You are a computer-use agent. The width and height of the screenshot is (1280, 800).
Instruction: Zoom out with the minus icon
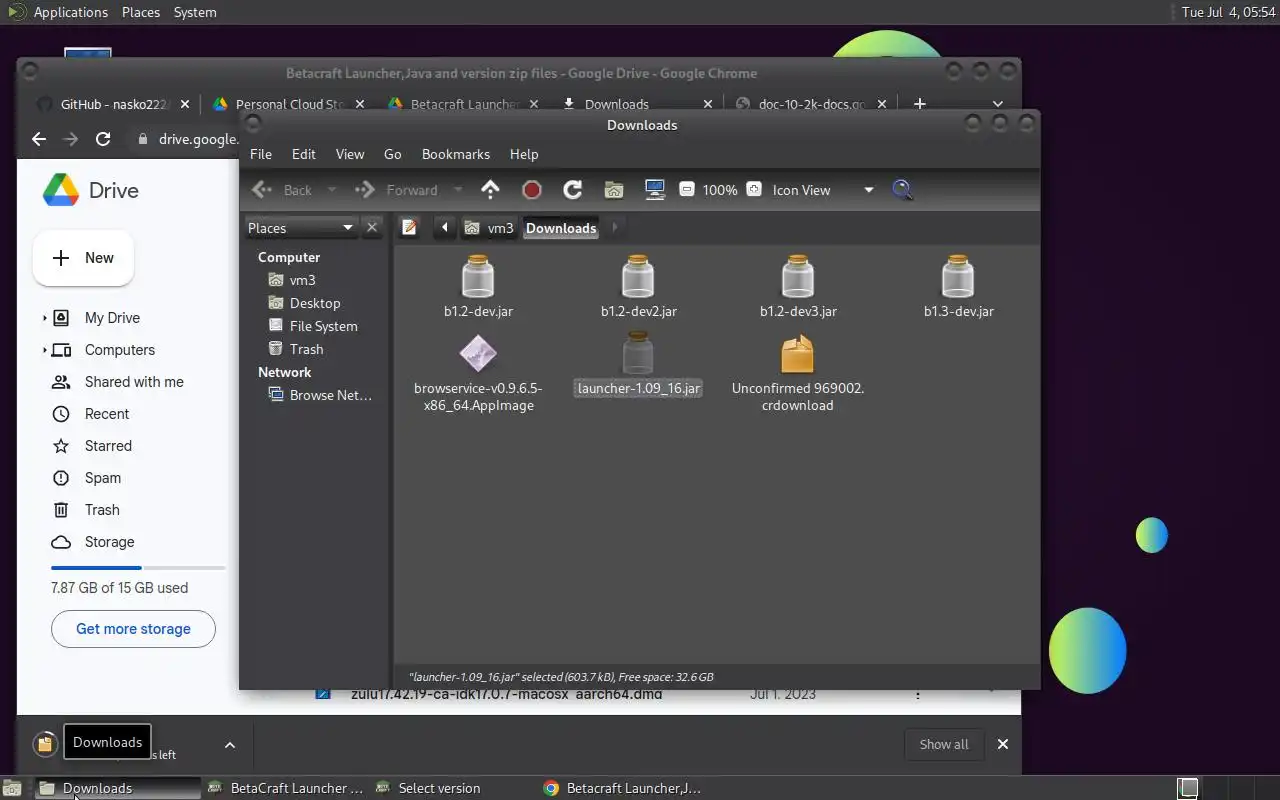point(686,189)
